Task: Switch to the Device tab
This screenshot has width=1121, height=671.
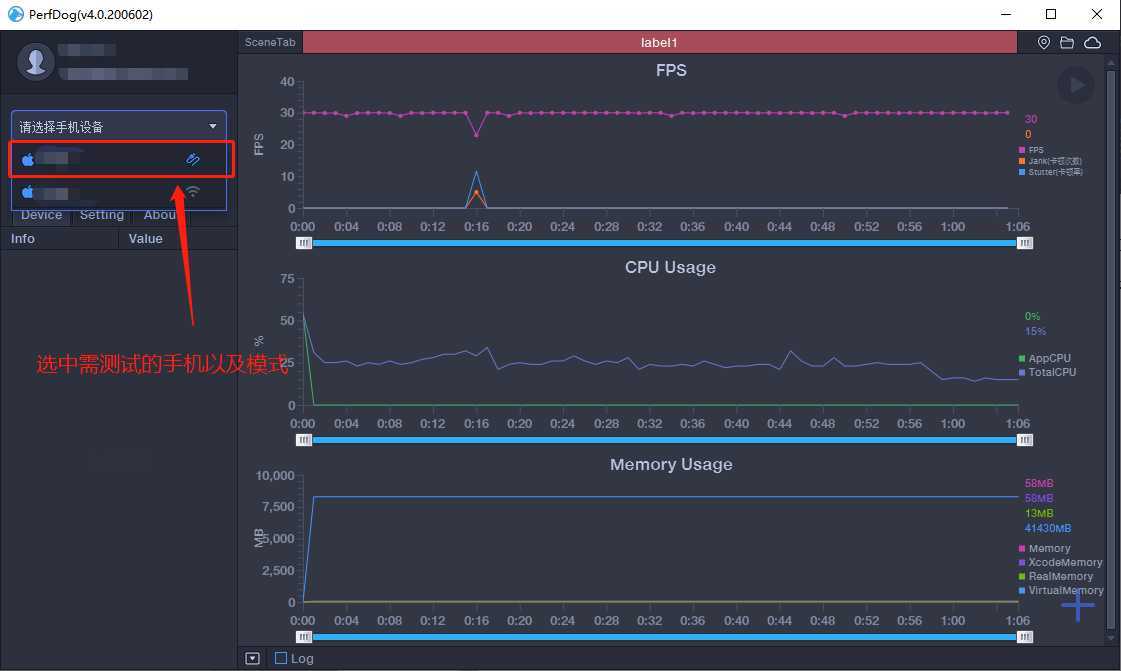Action: (x=41, y=215)
